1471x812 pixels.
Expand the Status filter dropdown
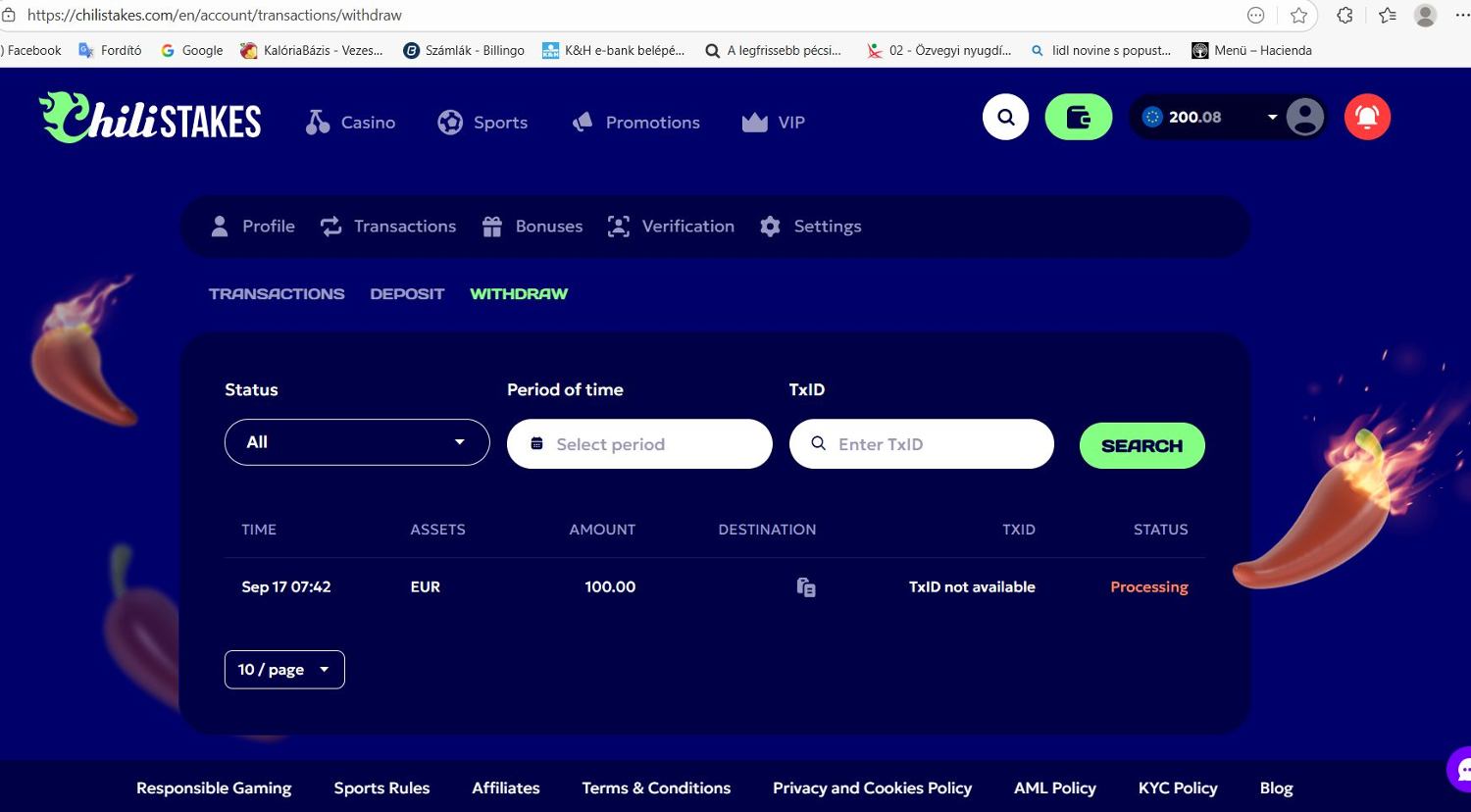(357, 442)
